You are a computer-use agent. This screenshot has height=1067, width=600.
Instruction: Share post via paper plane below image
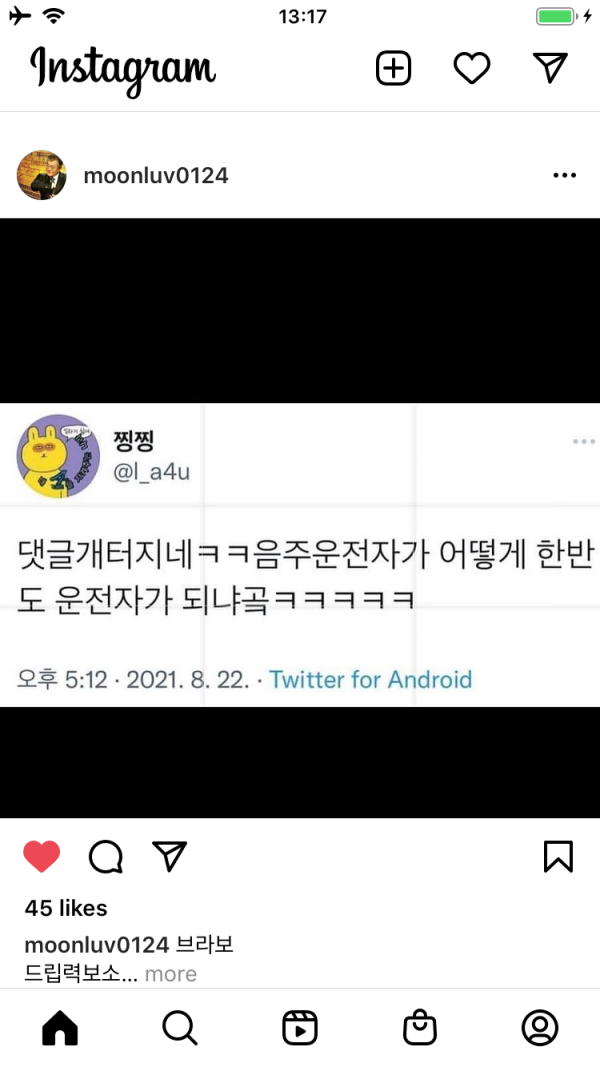click(x=169, y=856)
